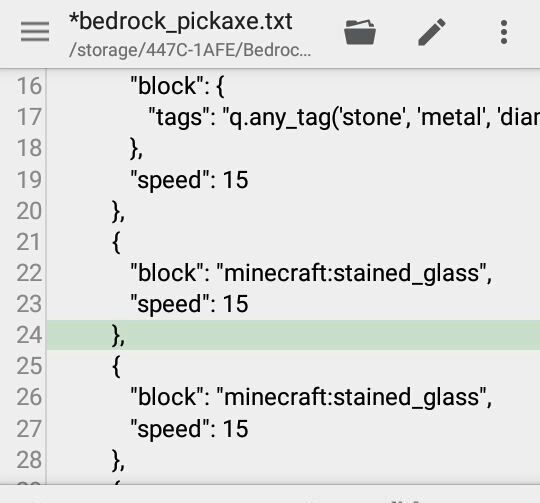
Task: Select line number 24 in gutter
Action: 29,335
